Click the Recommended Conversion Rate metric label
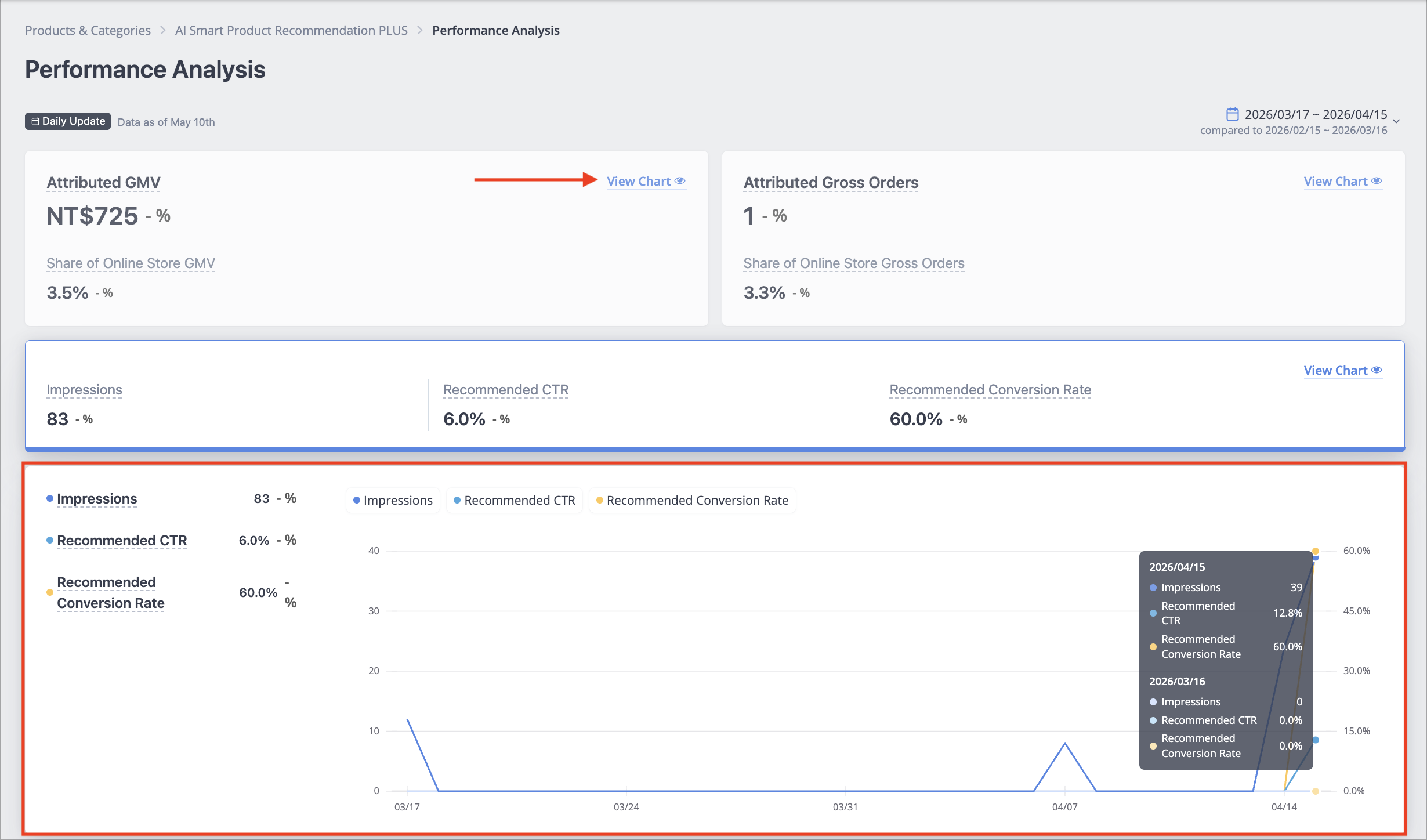Viewport: 1427px width, 840px height. coord(990,390)
